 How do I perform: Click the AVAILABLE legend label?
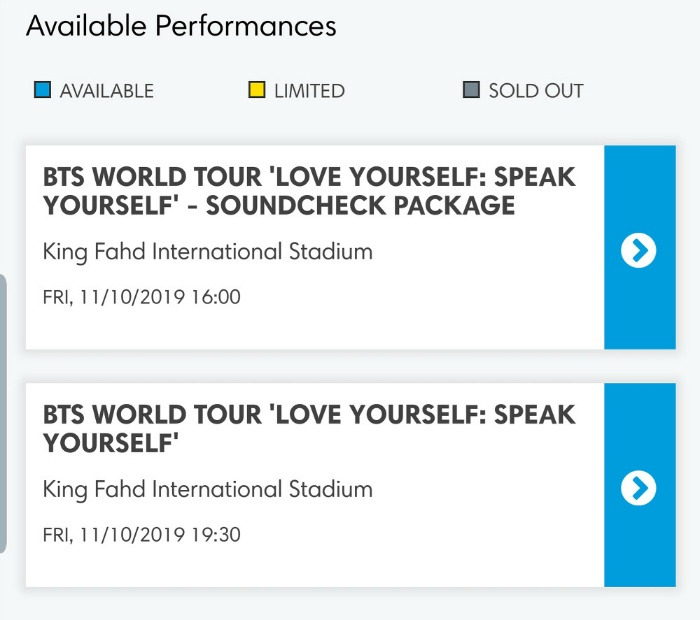click(x=107, y=91)
